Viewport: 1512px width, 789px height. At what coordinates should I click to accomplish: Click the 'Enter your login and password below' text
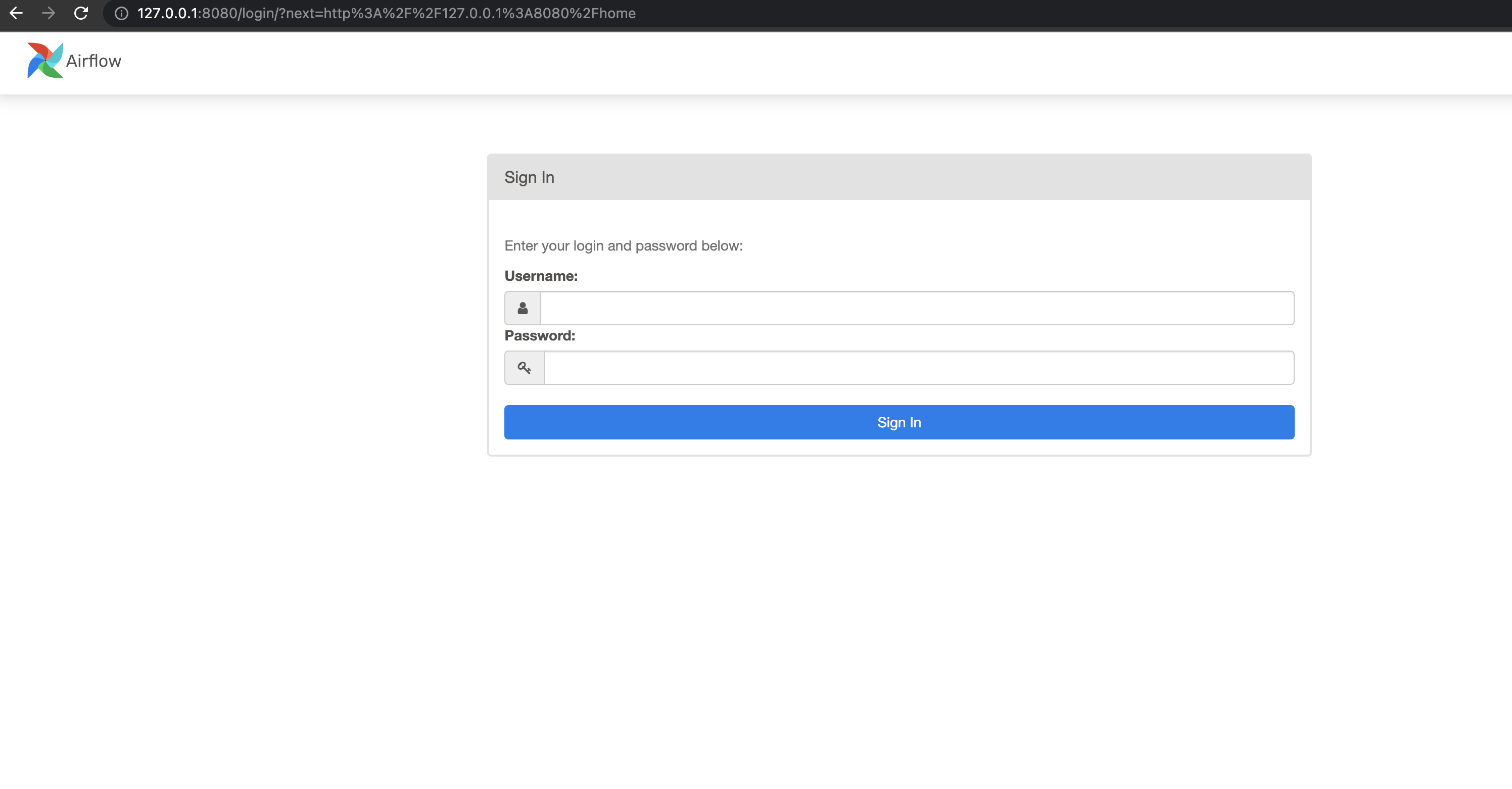point(624,246)
